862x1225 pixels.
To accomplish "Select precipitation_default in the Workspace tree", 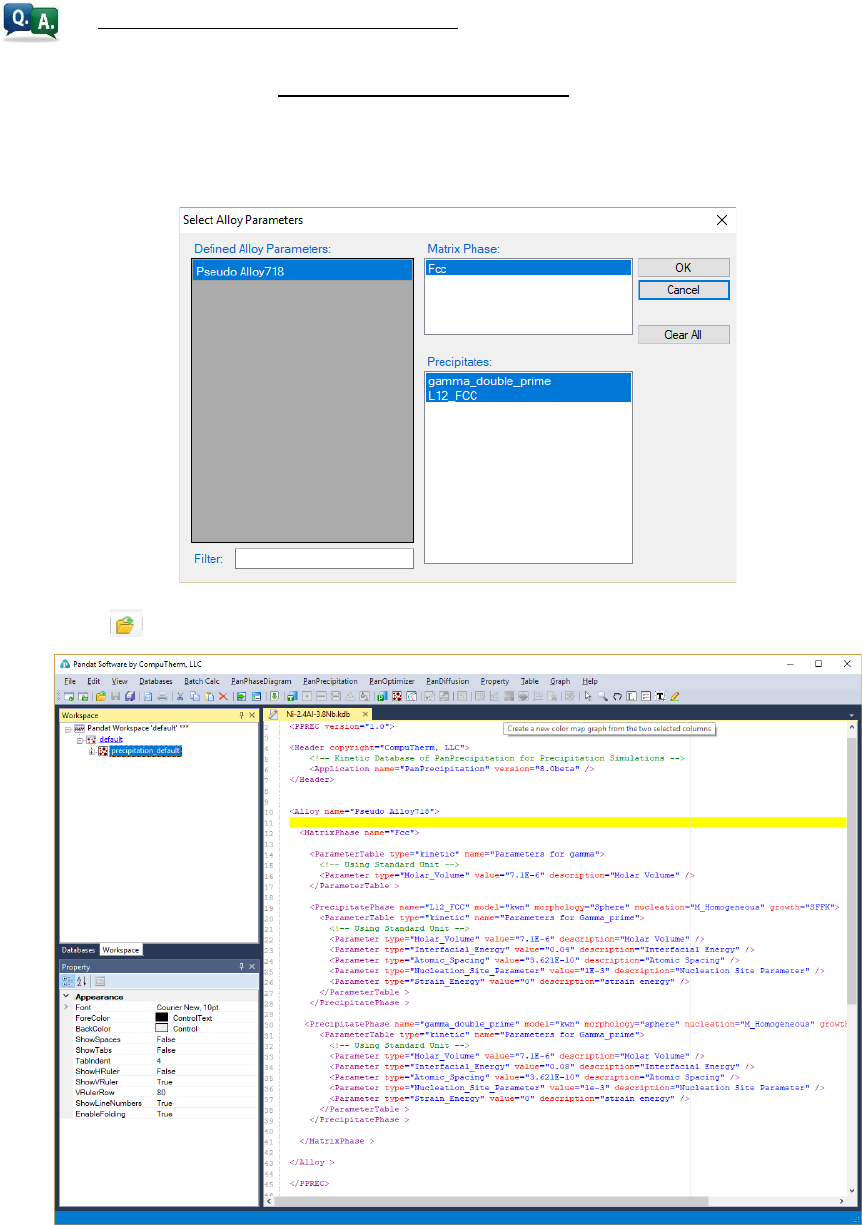I will point(145,750).
